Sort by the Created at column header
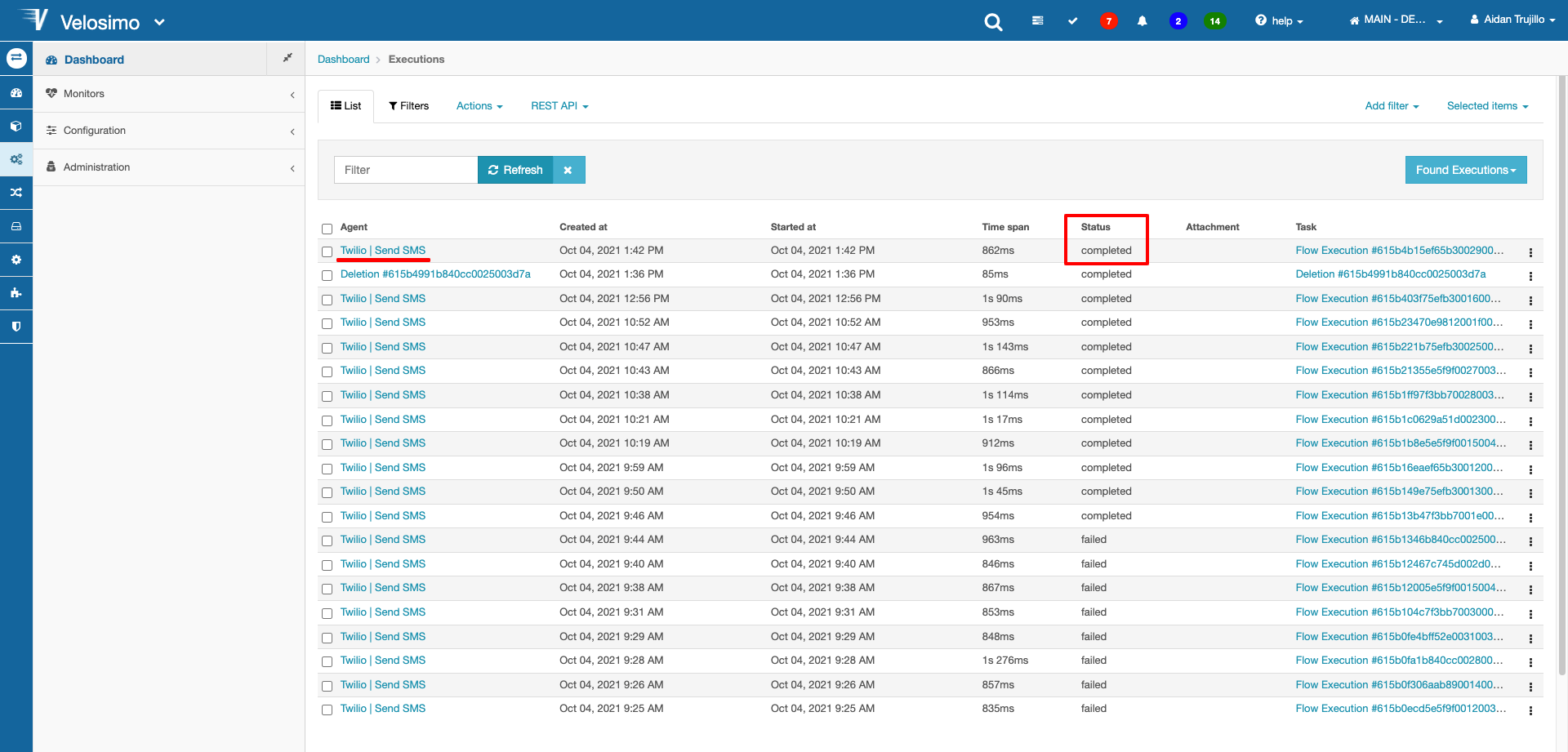1568x752 pixels. tap(583, 227)
